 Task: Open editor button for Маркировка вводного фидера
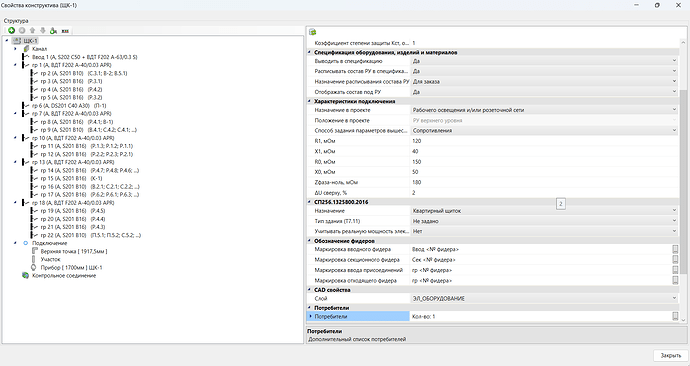675,249
